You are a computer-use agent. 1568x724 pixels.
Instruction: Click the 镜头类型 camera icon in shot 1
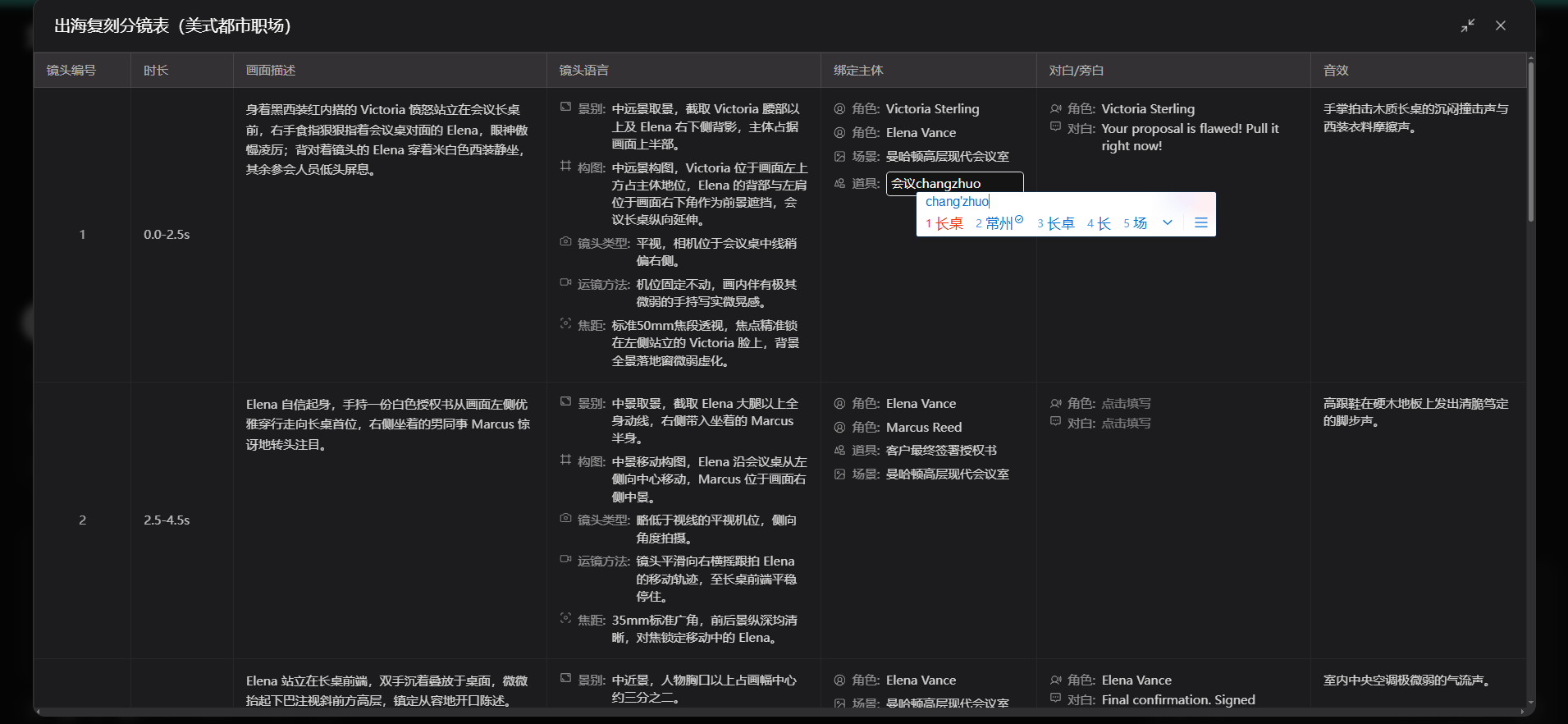point(565,242)
